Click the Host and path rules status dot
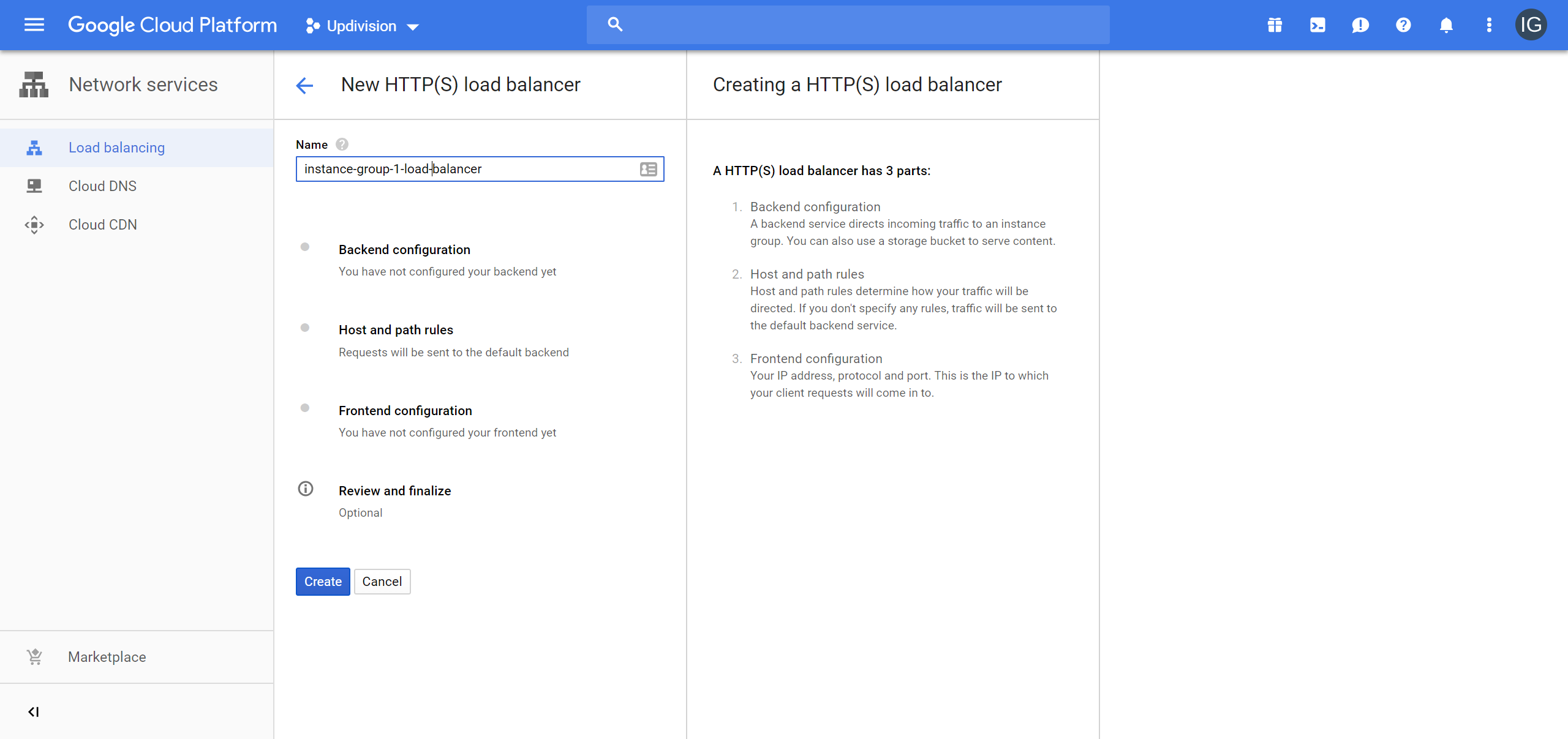Viewport: 1568px width, 739px height. (x=305, y=328)
